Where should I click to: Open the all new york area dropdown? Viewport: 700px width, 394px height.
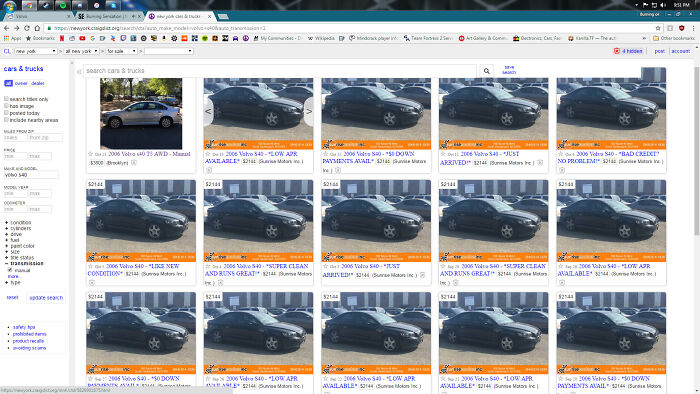pos(81,51)
